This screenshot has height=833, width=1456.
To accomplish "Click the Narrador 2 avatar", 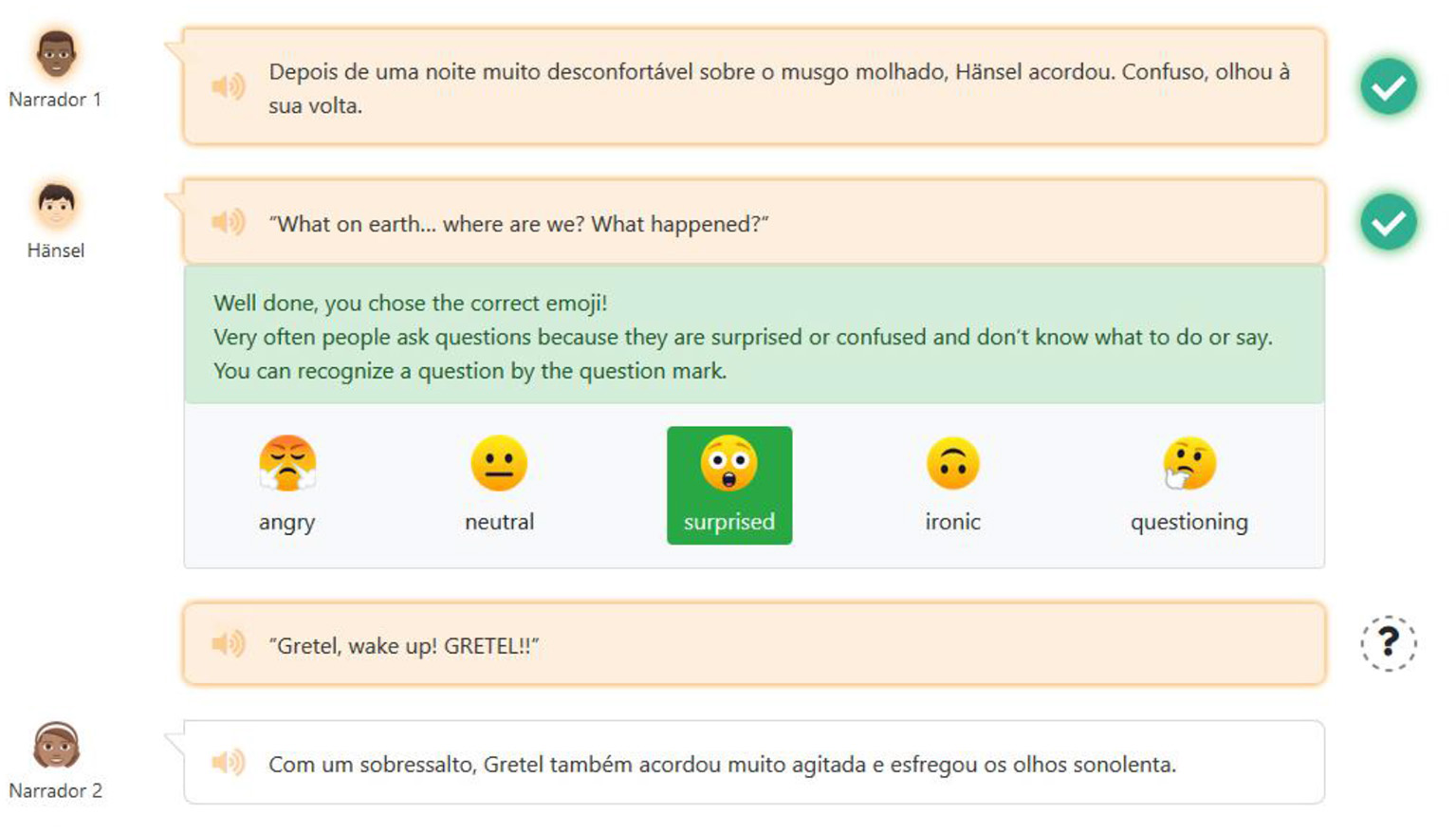I will tap(56, 746).
